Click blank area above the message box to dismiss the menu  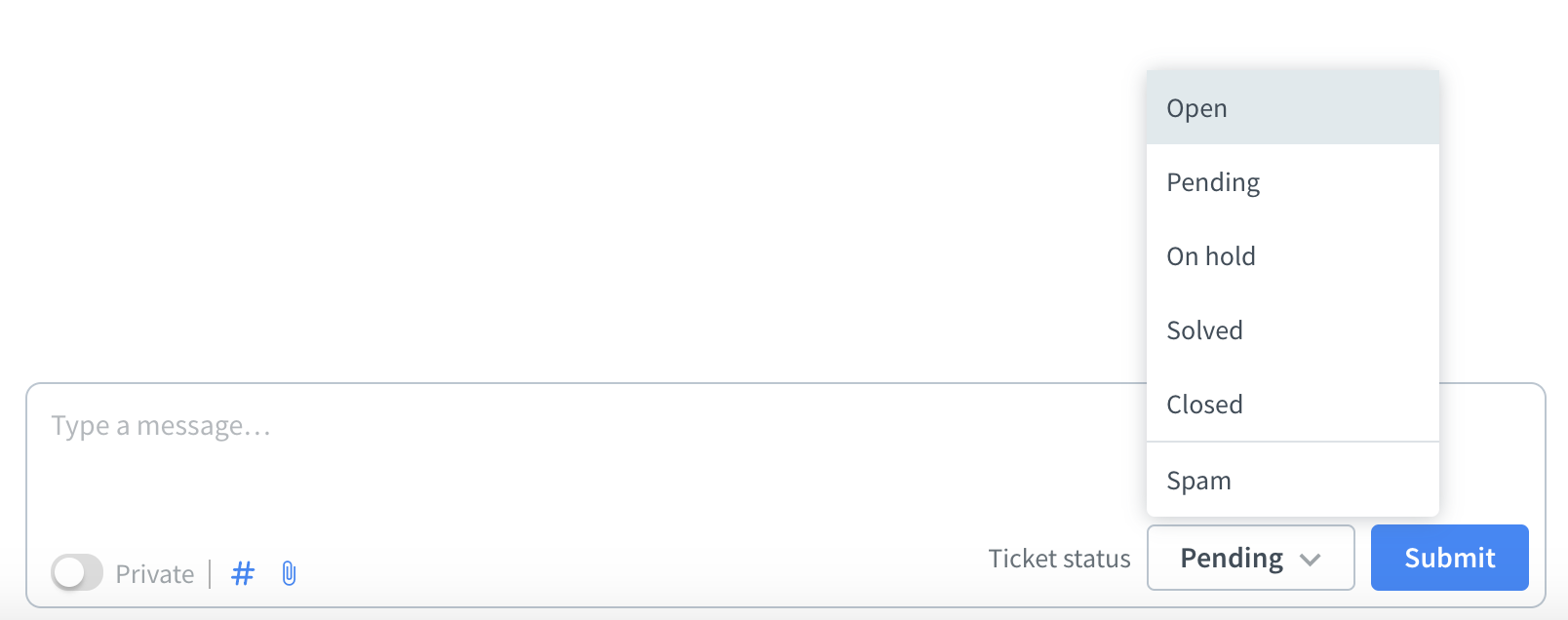click(585, 195)
